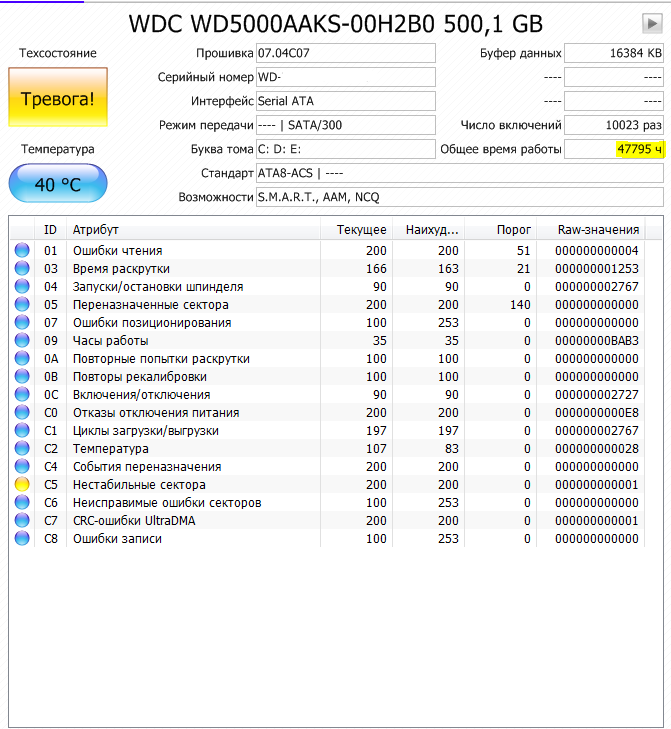Select the Включения/отключения attribute name
The image size is (671, 729).
tap(142, 395)
